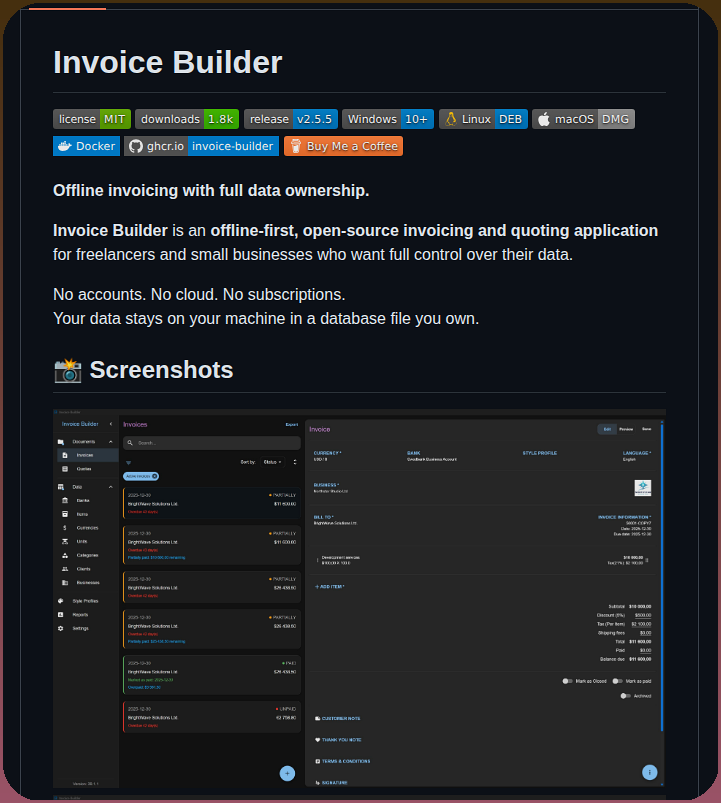Open the Sort by Status dropdown
Viewport: 721px width, 803px height.
[272, 462]
